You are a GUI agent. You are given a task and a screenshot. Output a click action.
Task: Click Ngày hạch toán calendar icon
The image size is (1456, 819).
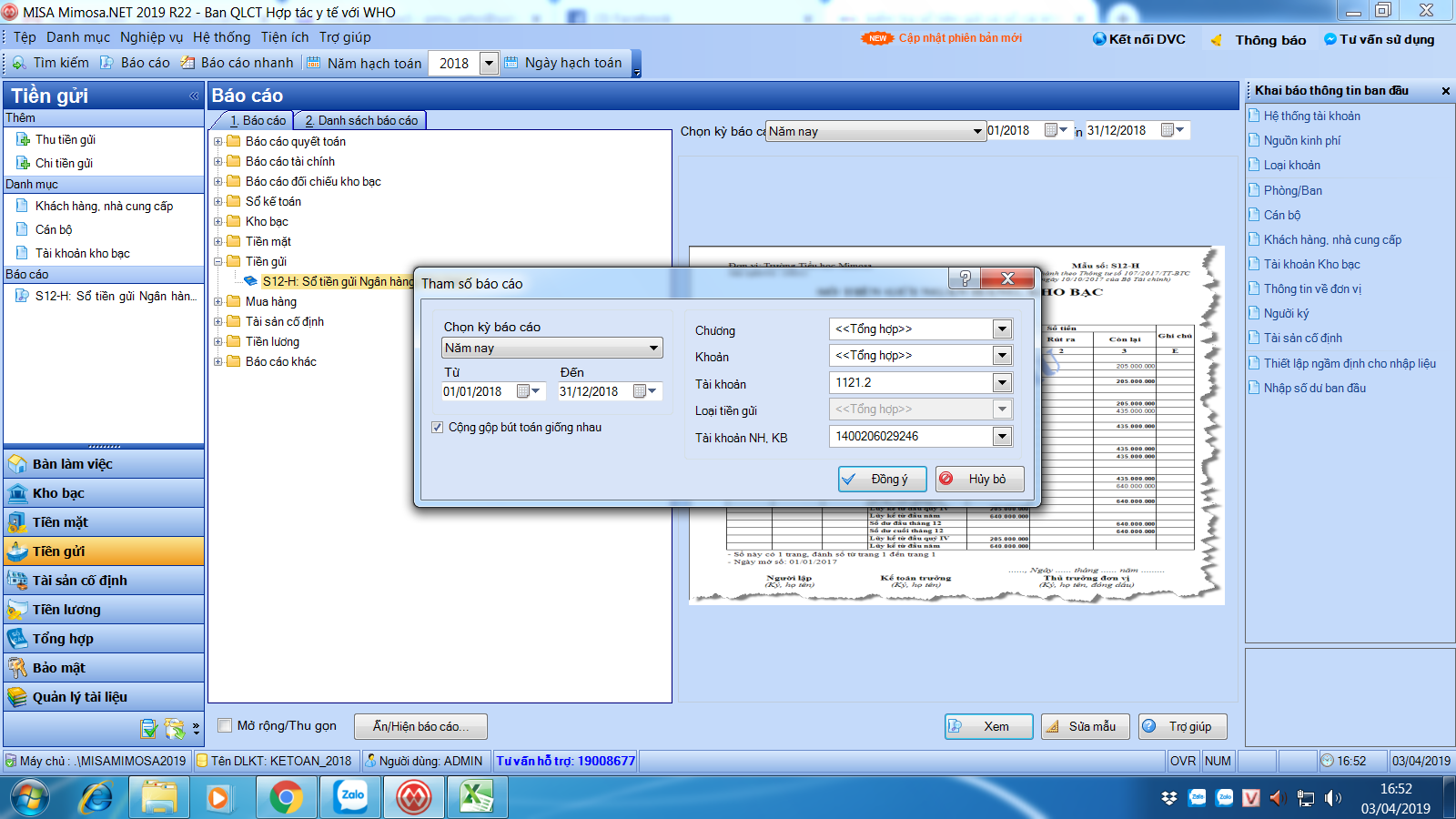point(511,63)
